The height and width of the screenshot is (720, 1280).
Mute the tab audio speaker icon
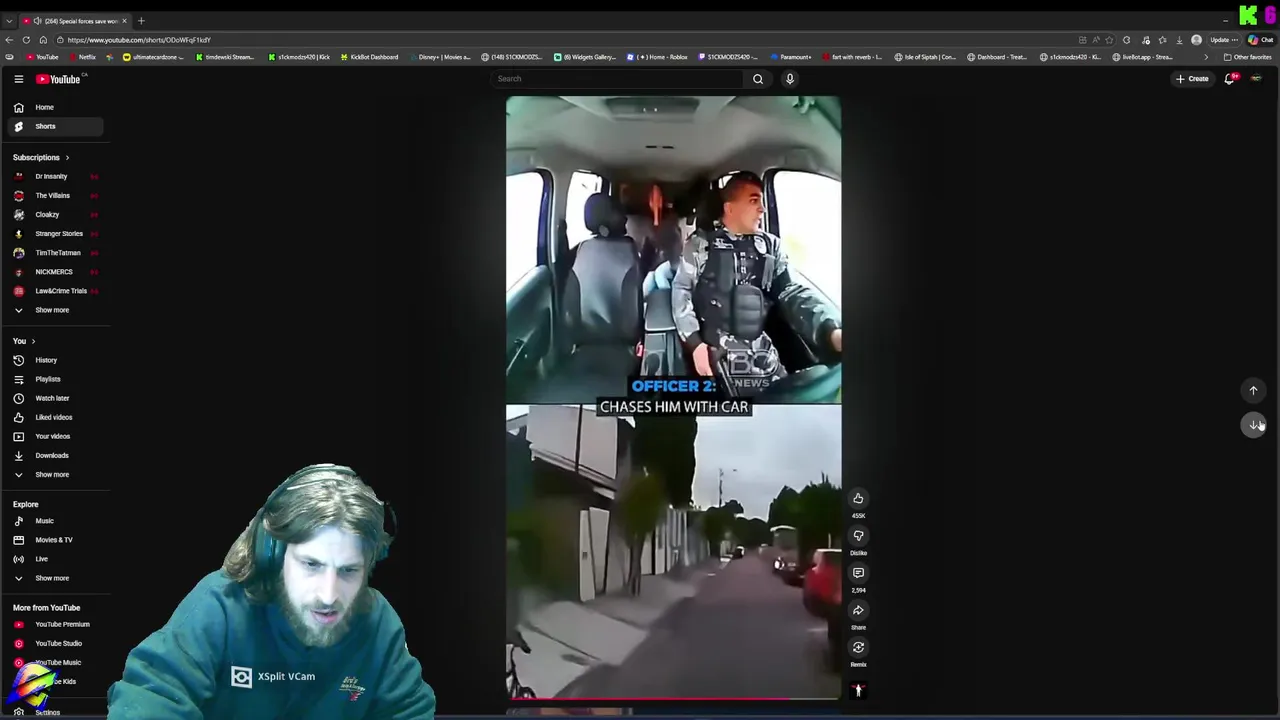[37, 21]
